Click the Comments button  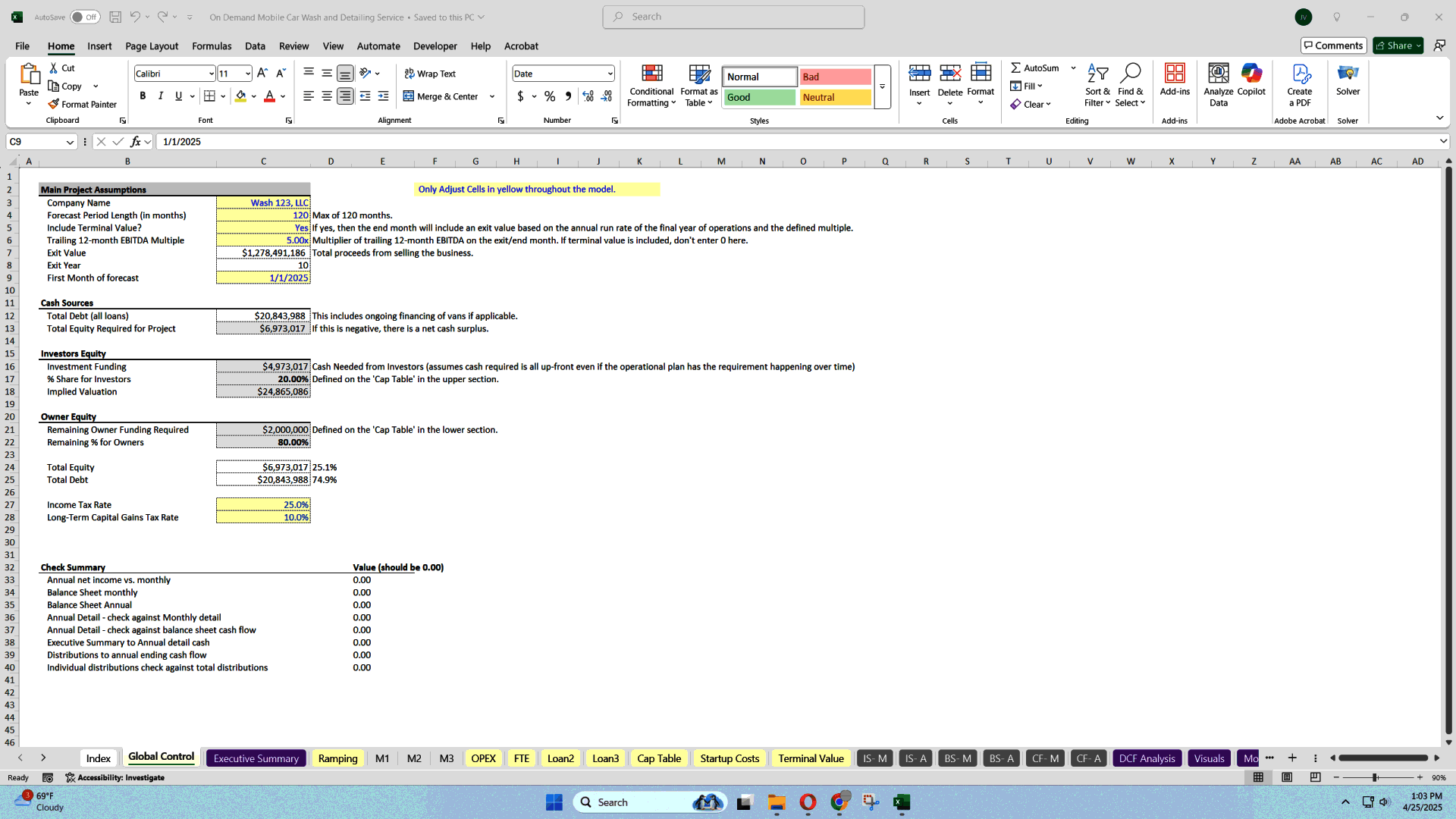click(x=1333, y=45)
